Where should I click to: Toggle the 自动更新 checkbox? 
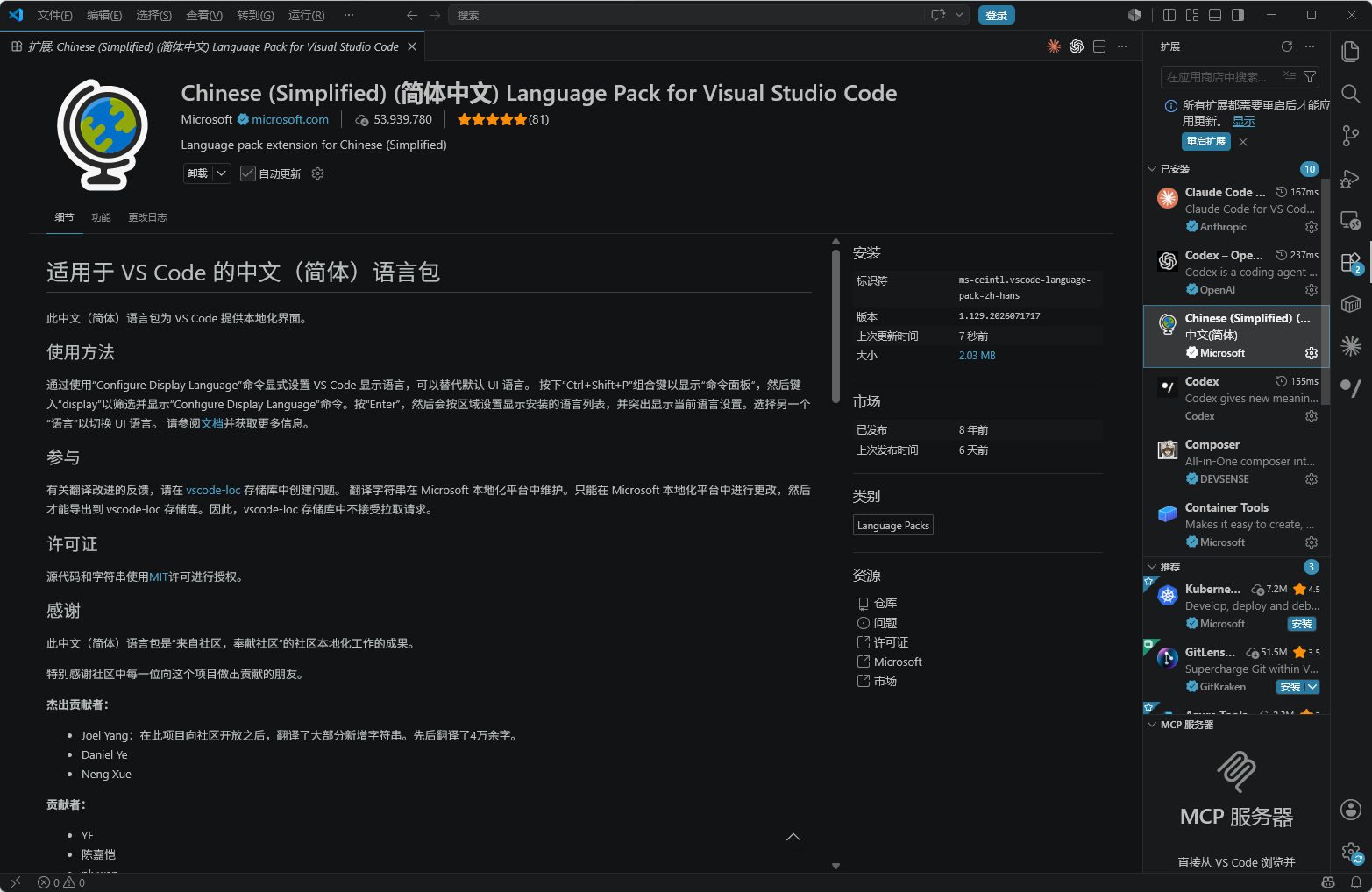coord(248,173)
